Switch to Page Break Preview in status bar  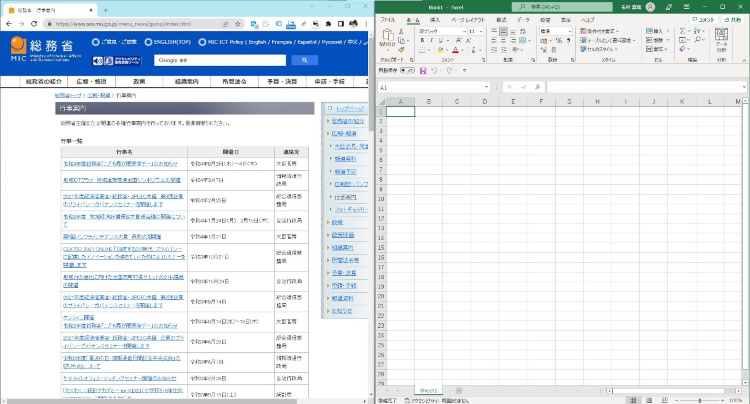point(665,400)
